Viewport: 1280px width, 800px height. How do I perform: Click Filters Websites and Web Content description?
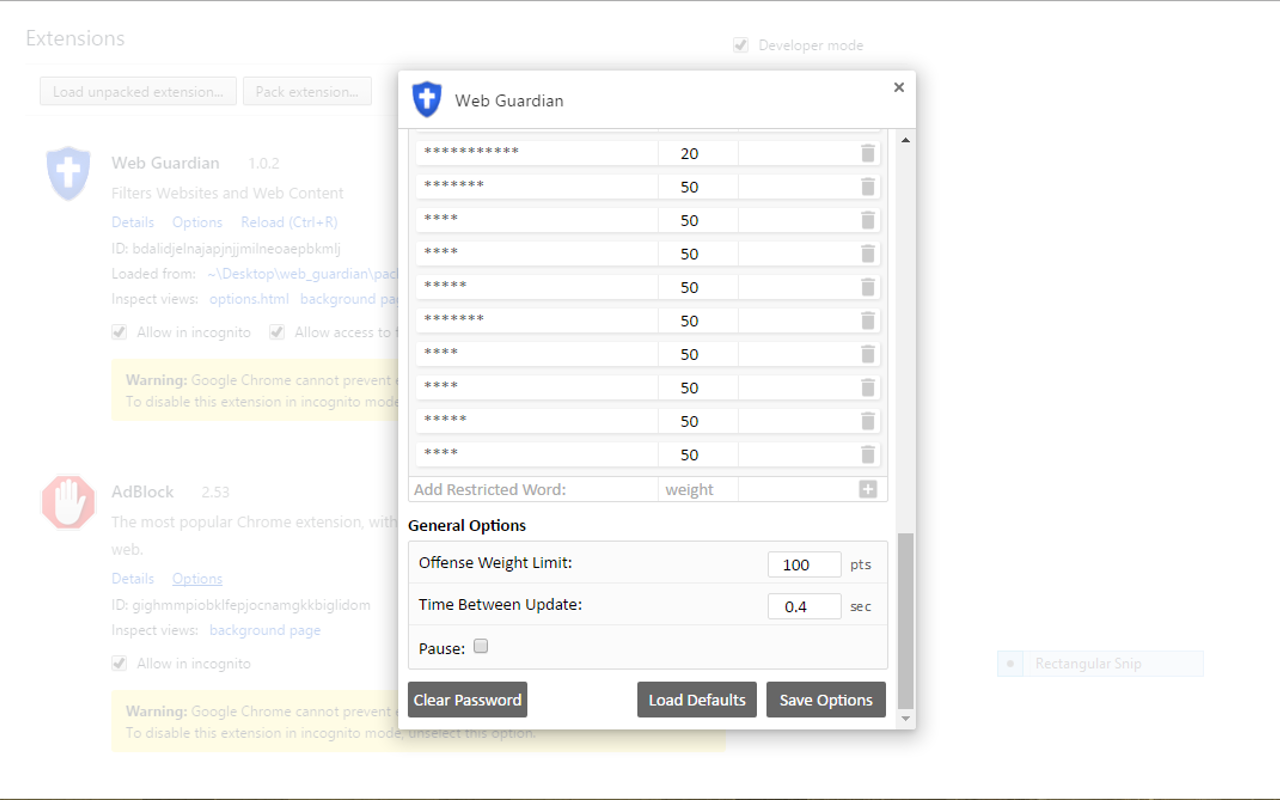point(227,193)
